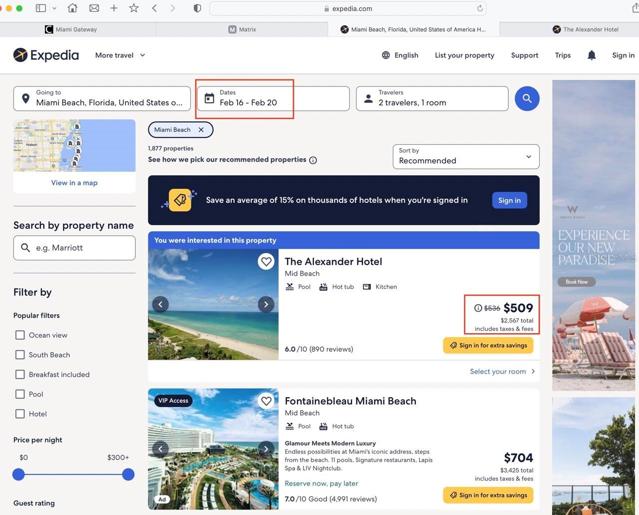Remove the Miami Beach filter chip
Viewport: 639px width, 515px height.
click(x=201, y=130)
